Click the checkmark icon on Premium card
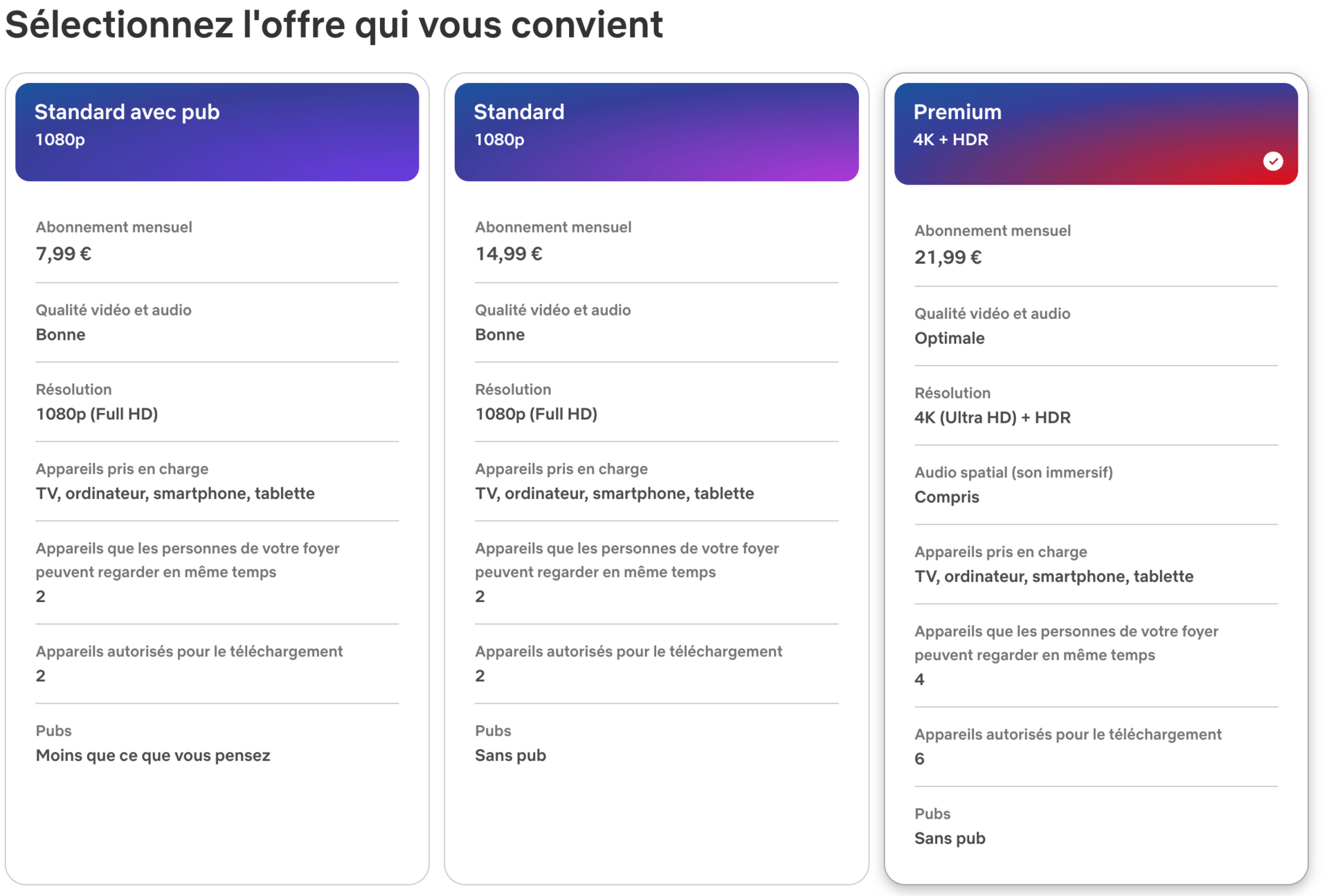The image size is (1329, 896). (1272, 161)
